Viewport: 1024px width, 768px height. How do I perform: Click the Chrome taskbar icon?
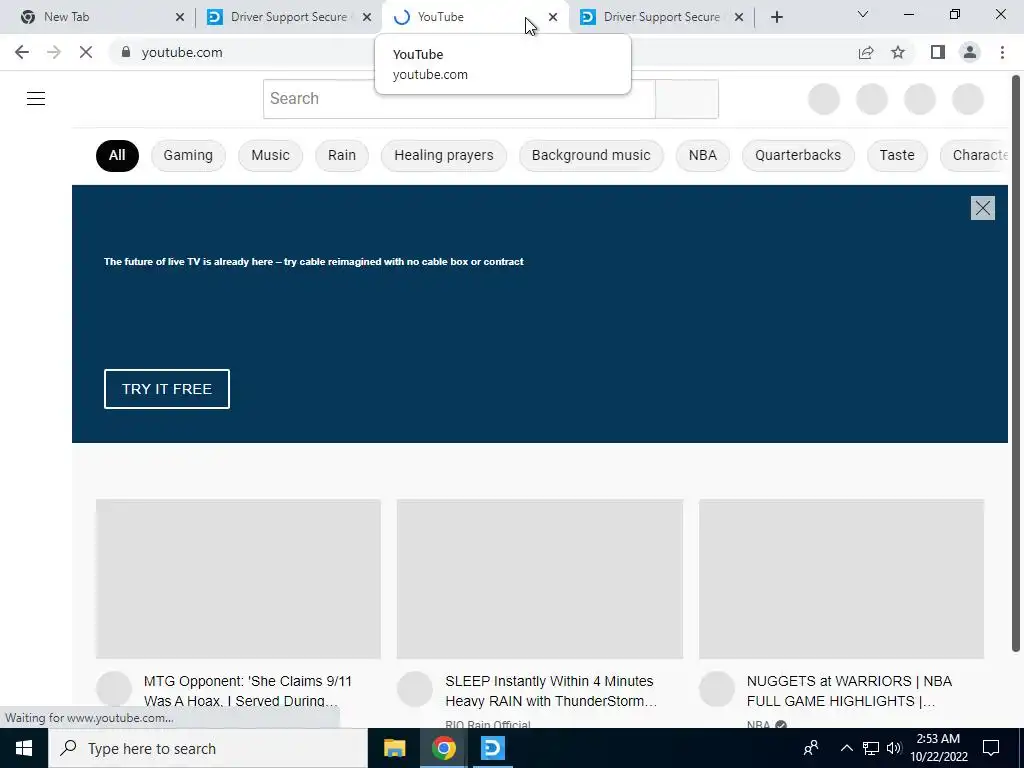pyautogui.click(x=443, y=748)
